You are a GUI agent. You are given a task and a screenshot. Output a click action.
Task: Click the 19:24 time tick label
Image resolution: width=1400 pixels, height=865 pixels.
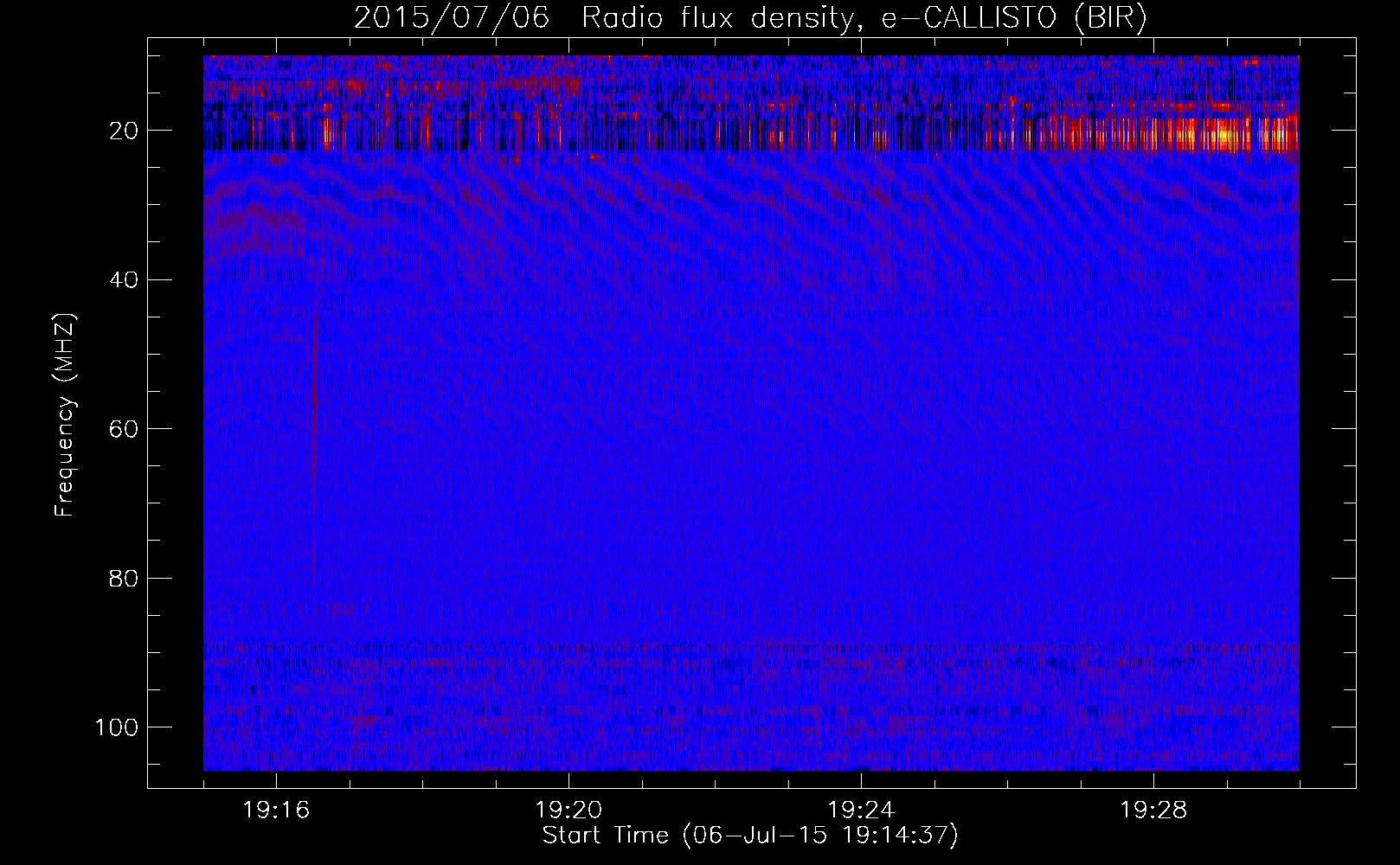click(x=861, y=811)
